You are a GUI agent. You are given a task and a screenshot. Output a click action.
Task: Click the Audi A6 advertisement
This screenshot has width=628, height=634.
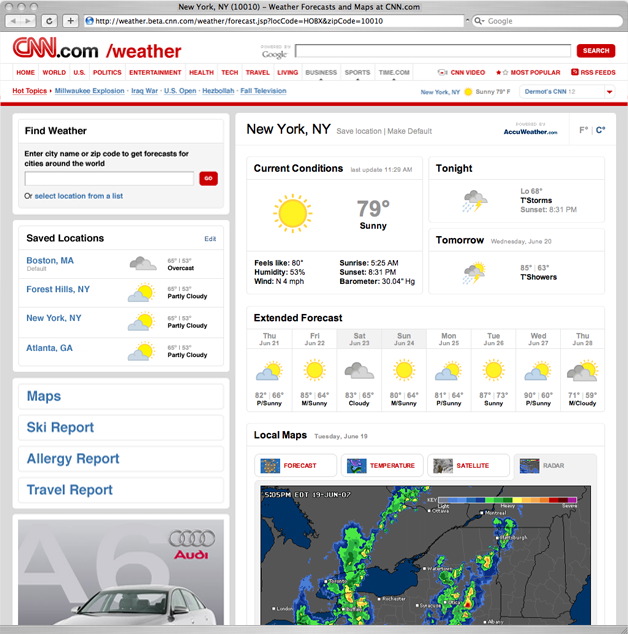pos(121,572)
